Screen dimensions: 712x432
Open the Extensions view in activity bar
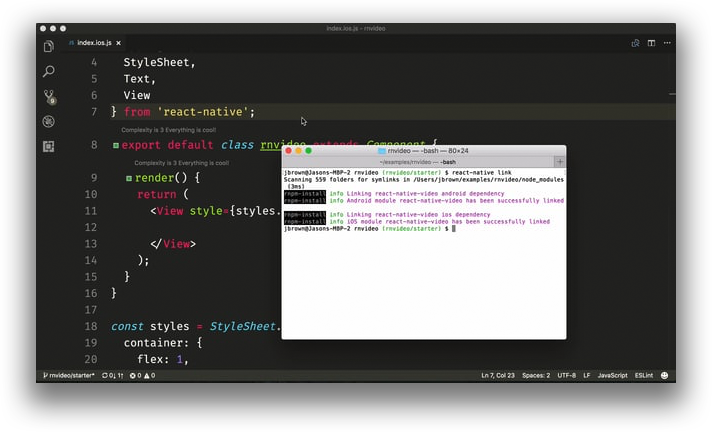coord(49,146)
